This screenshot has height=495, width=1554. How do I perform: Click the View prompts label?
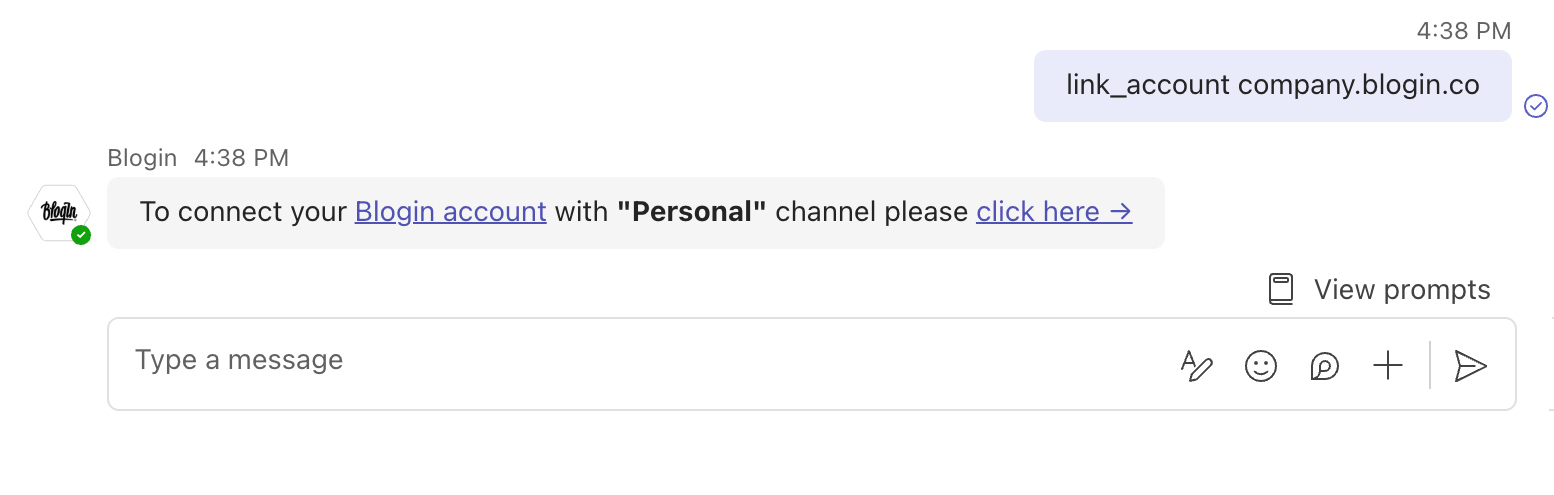tap(1402, 290)
